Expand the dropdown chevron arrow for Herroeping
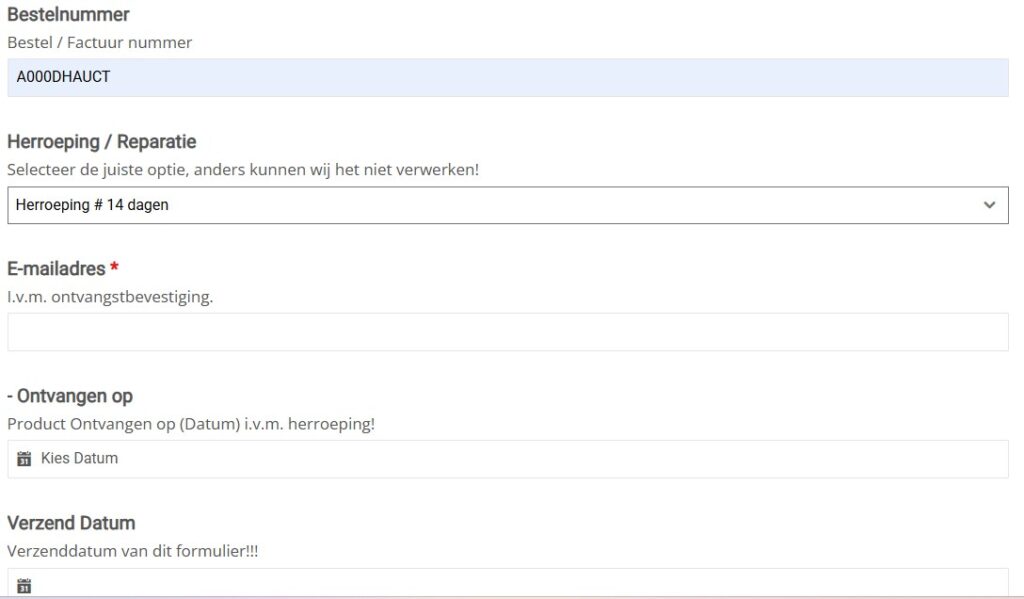 point(989,205)
